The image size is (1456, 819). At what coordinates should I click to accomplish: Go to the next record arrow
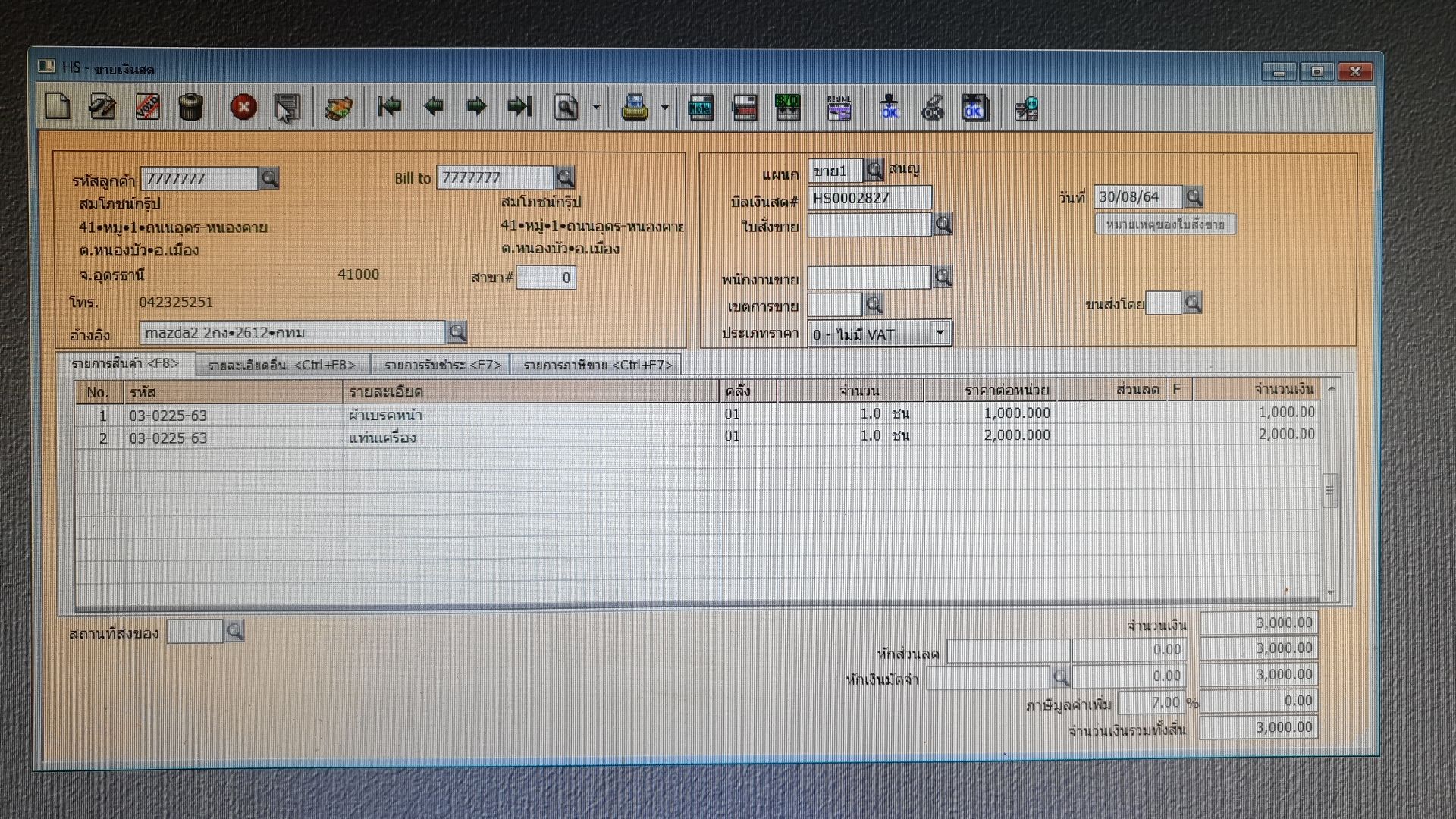pyautogui.click(x=476, y=106)
